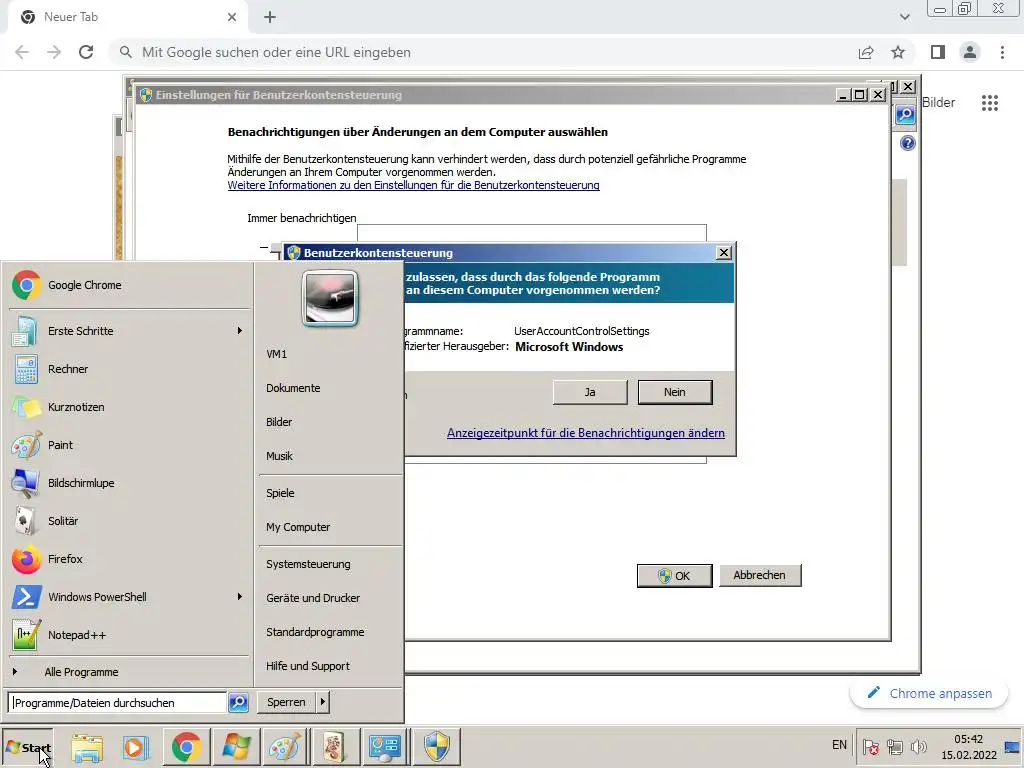Click the Action Center flag tray icon
Viewport: 1024px width, 768px height.
point(871,746)
